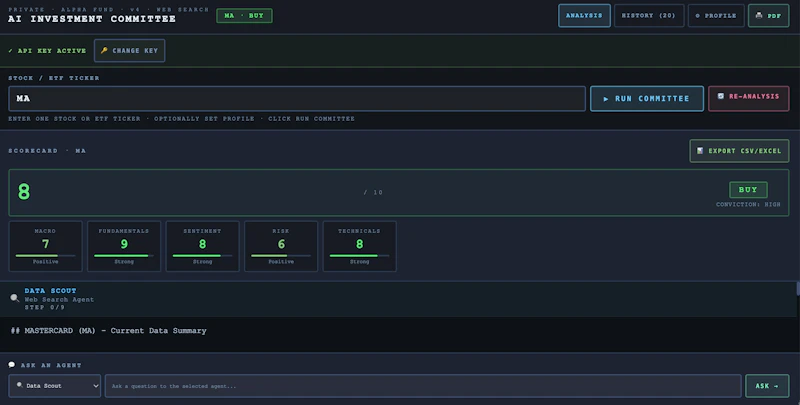This screenshot has width=800, height=405.
Task: Click the Data Scout agent heading
Action: 51,291
